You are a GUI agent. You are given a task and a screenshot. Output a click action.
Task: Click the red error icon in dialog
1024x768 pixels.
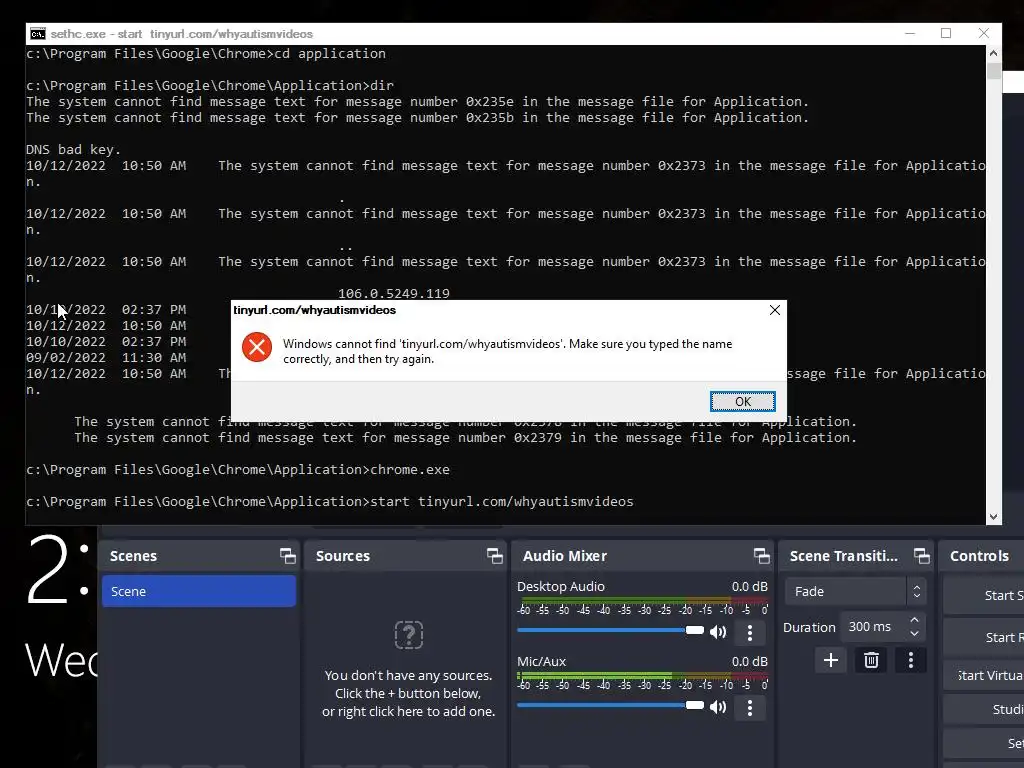[x=257, y=347]
